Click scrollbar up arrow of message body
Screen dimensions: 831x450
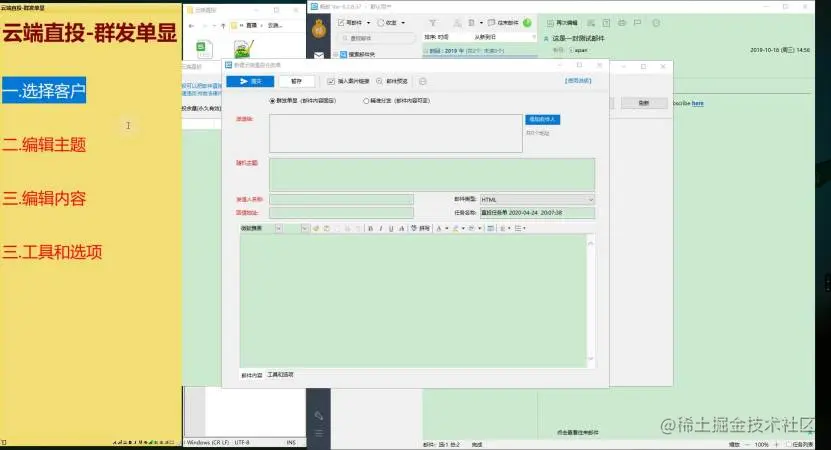point(591,242)
